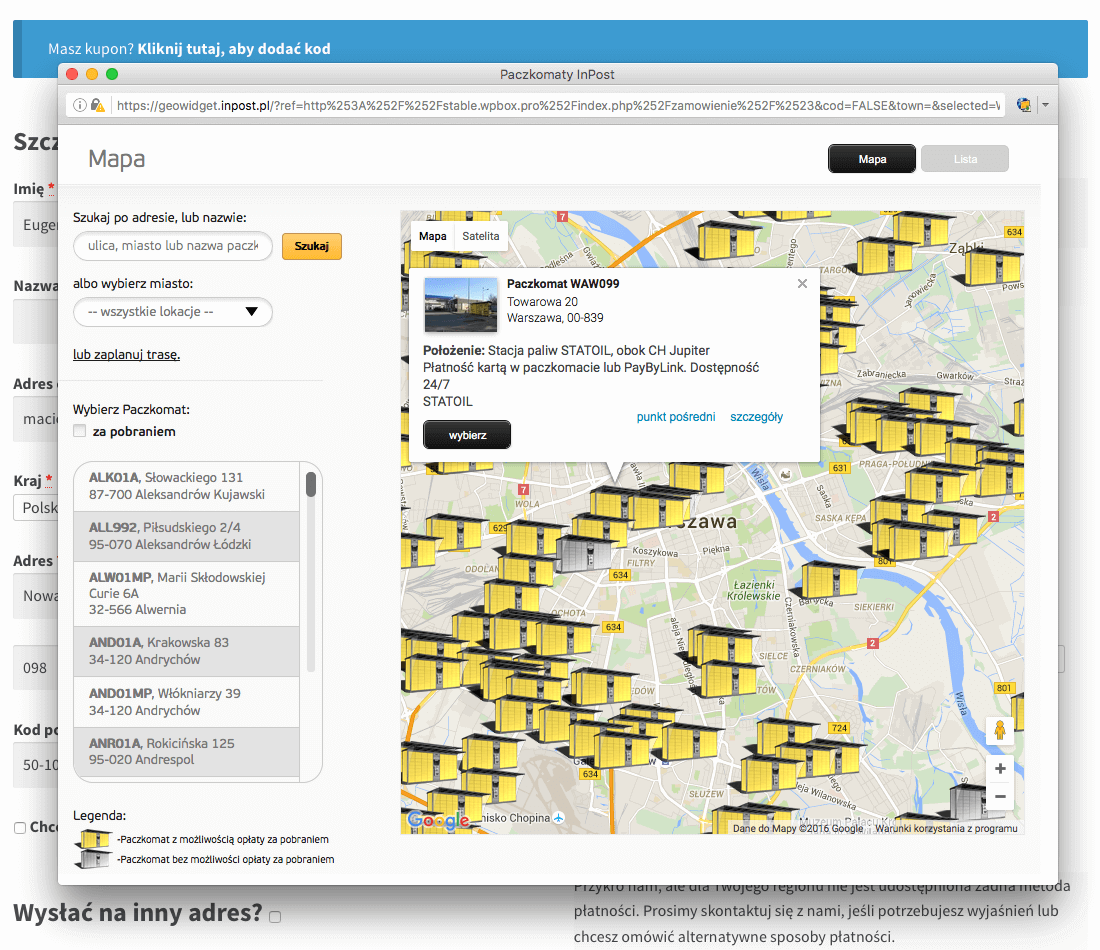Enable the 'za pobraniem' checkbox
This screenshot has width=1100, height=950.
pos(80,432)
